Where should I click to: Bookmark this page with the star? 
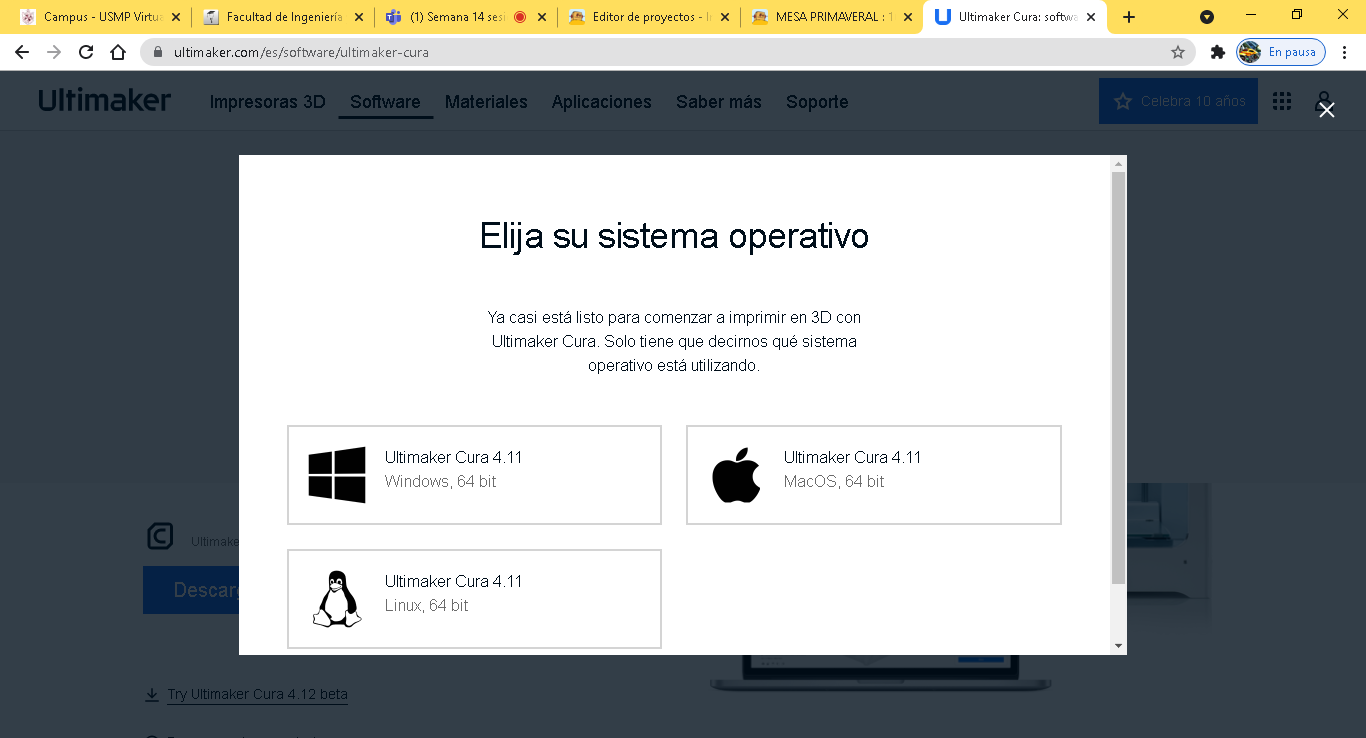(x=1178, y=52)
